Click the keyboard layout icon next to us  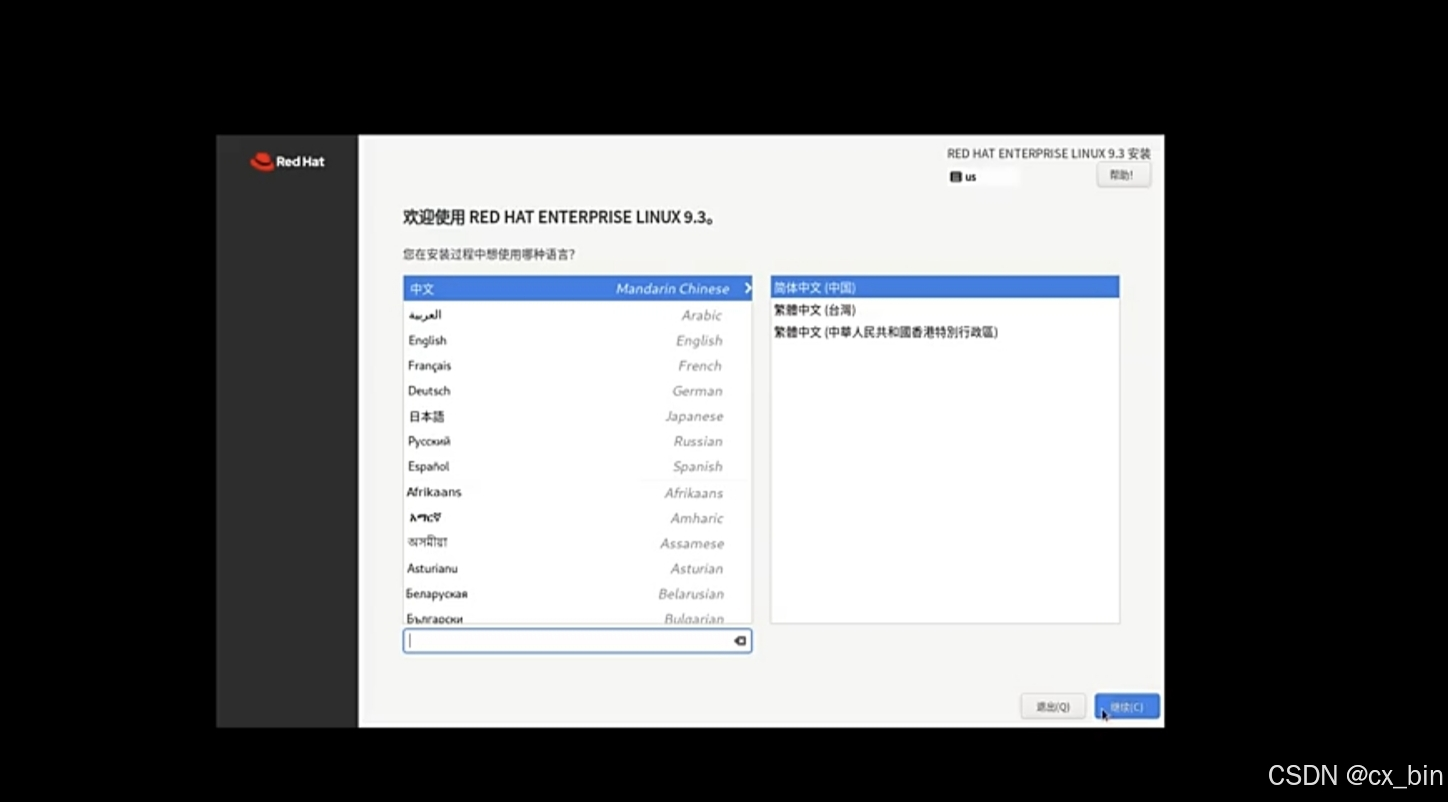click(x=956, y=177)
